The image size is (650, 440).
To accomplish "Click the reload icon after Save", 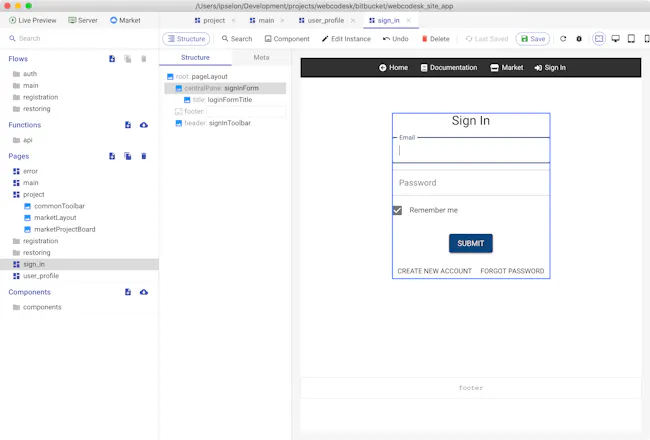I will tap(563, 39).
